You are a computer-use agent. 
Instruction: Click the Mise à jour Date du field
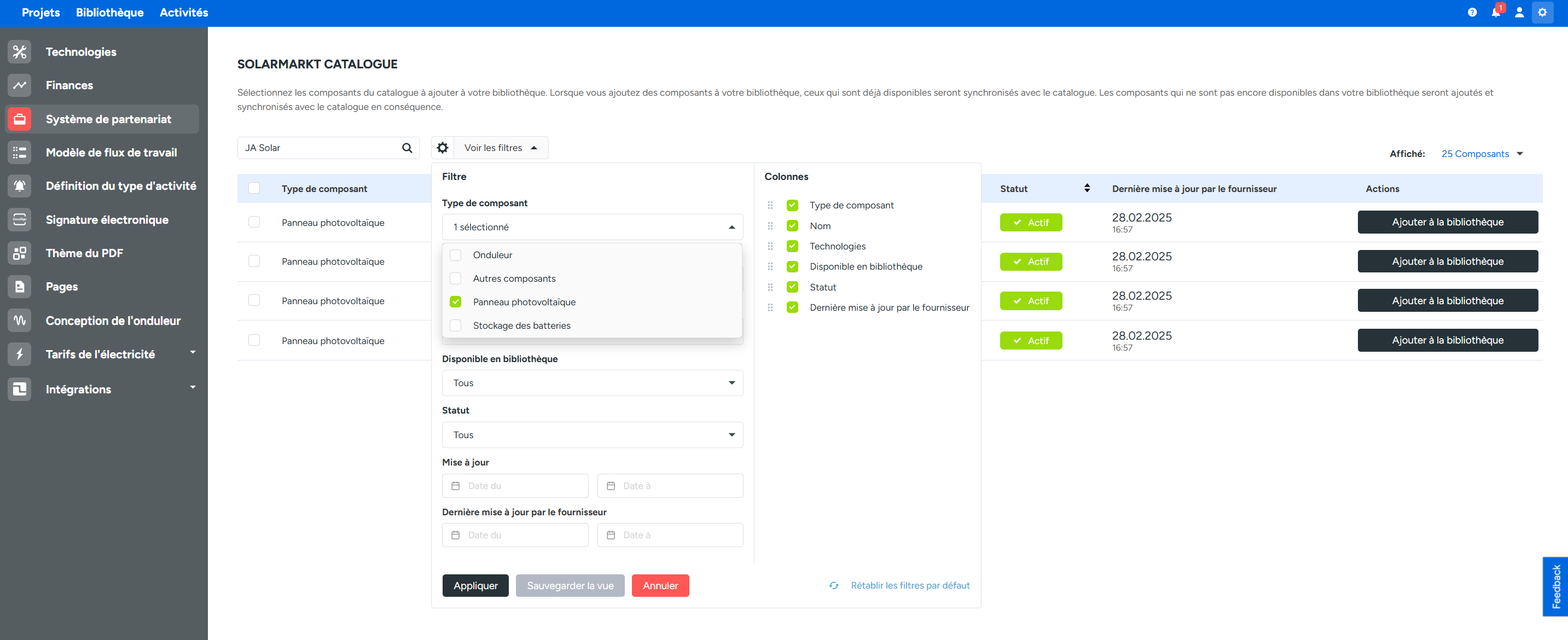click(515, 486)
